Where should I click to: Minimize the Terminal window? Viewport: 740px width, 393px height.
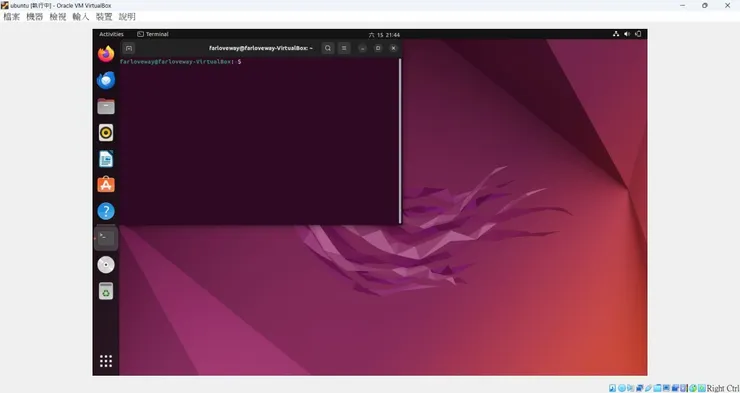coord(362,48)
